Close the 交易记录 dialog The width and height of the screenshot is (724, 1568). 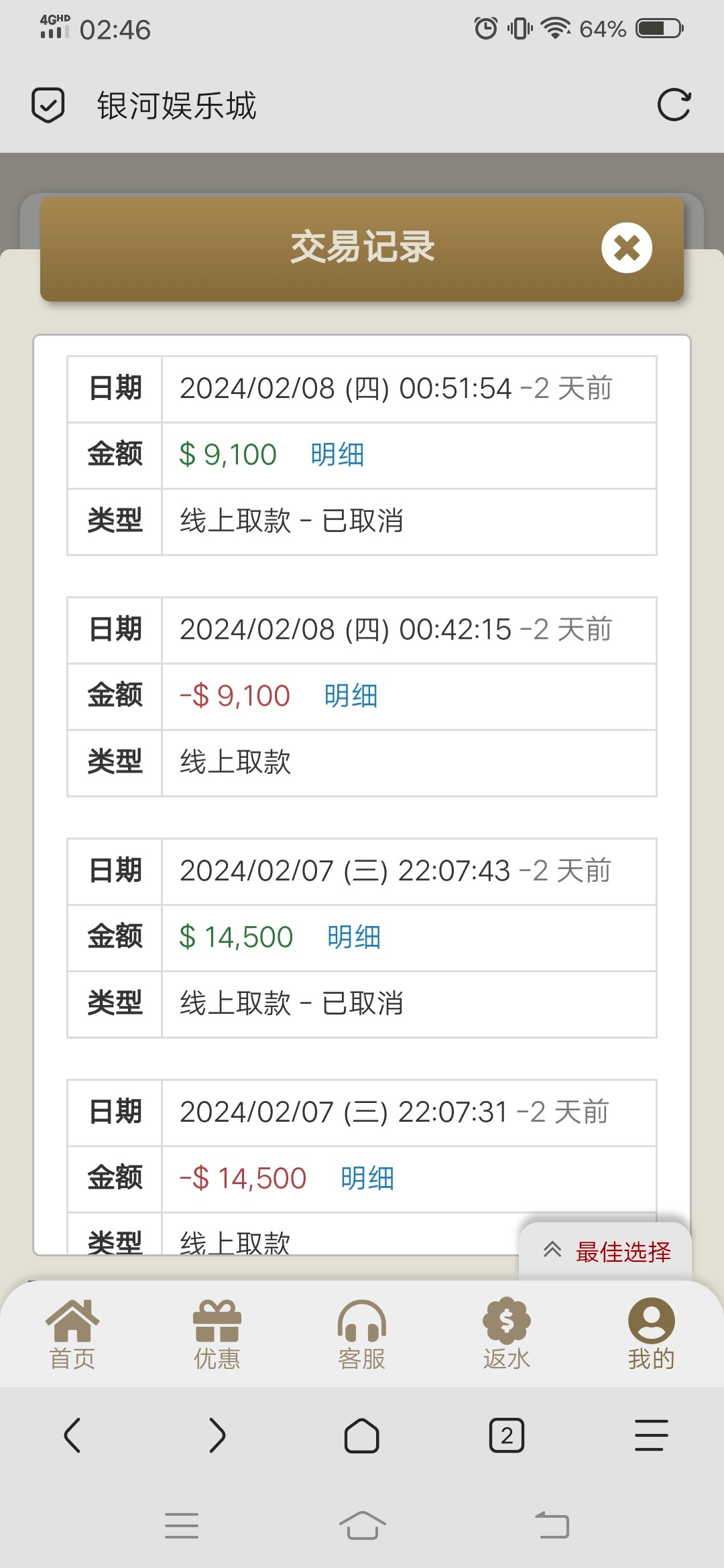pos(626,248)
